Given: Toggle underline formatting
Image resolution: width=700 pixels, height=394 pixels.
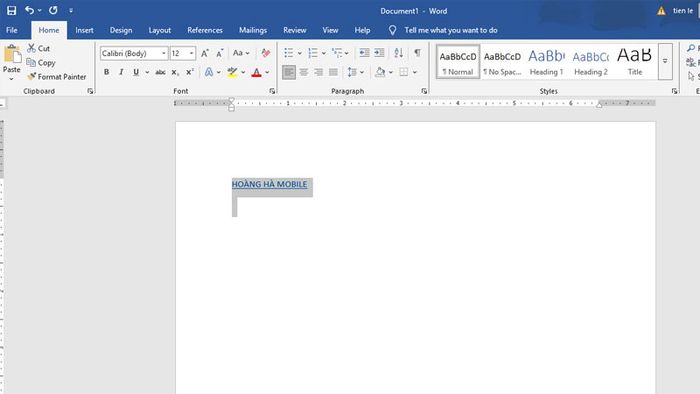Looking at the screenshot, I should click(136, 72).
